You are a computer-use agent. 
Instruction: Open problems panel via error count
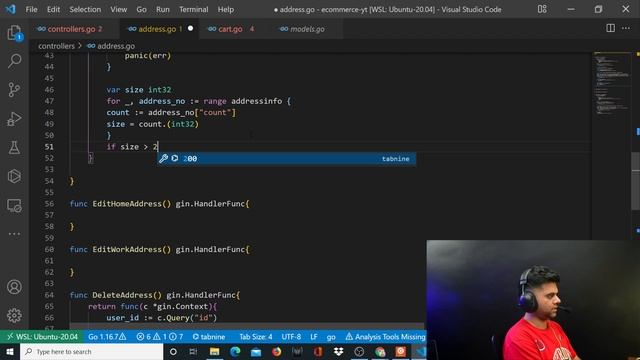[x=160, y=337]
